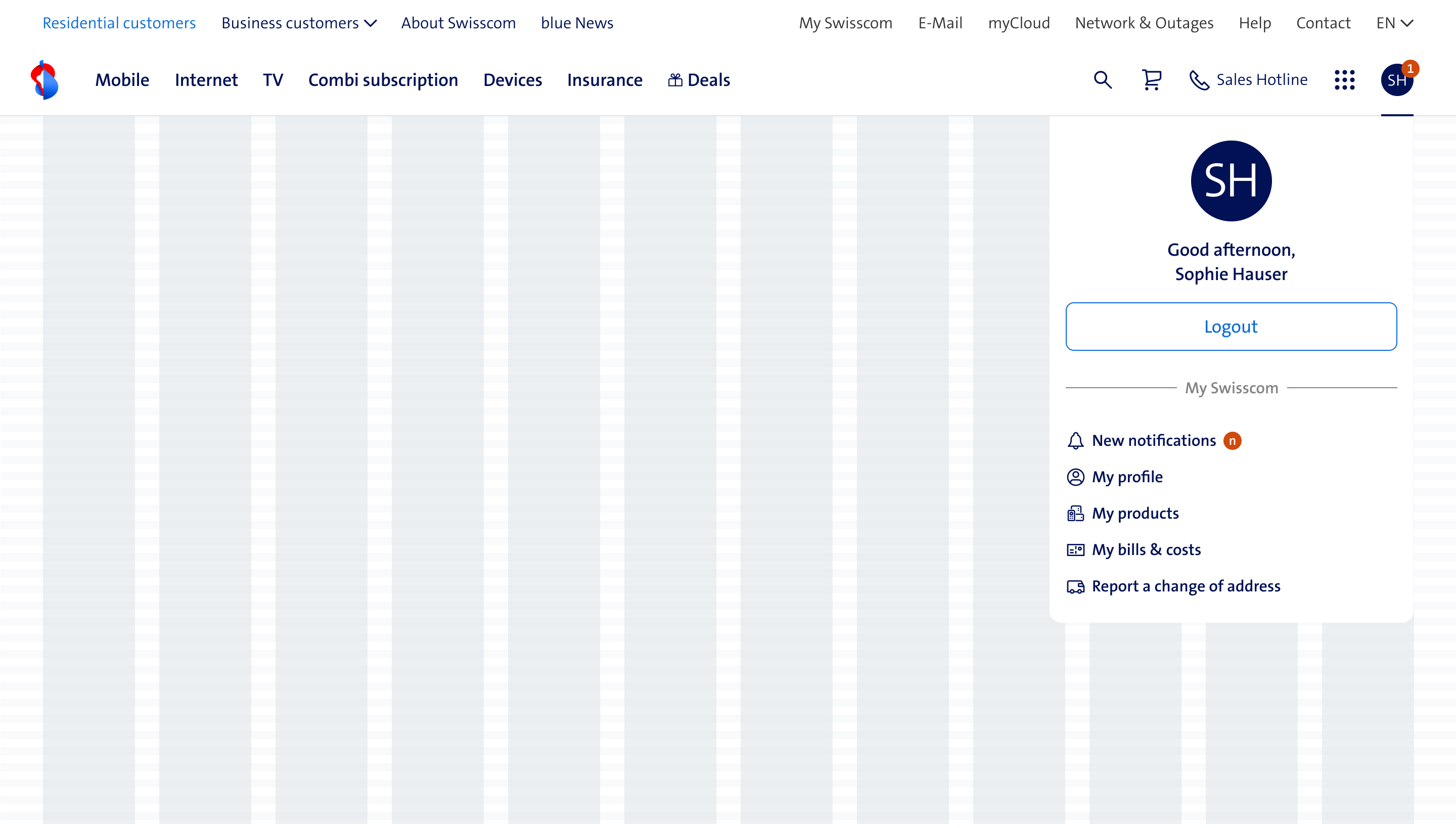Expand the Business customers dropdown
1456x828 pixels.
point(299,23)
